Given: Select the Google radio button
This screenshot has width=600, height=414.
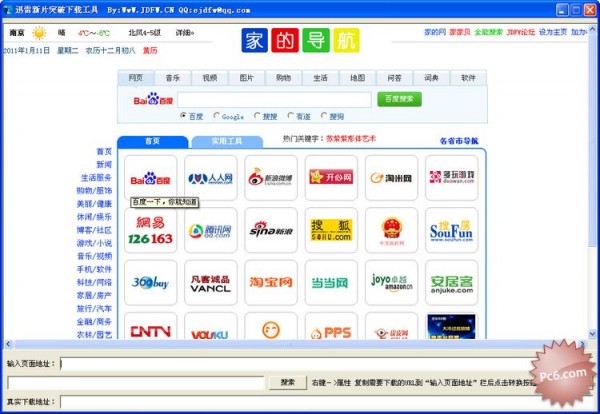Looking at the screenshot, I should click(x=217, y=116).
